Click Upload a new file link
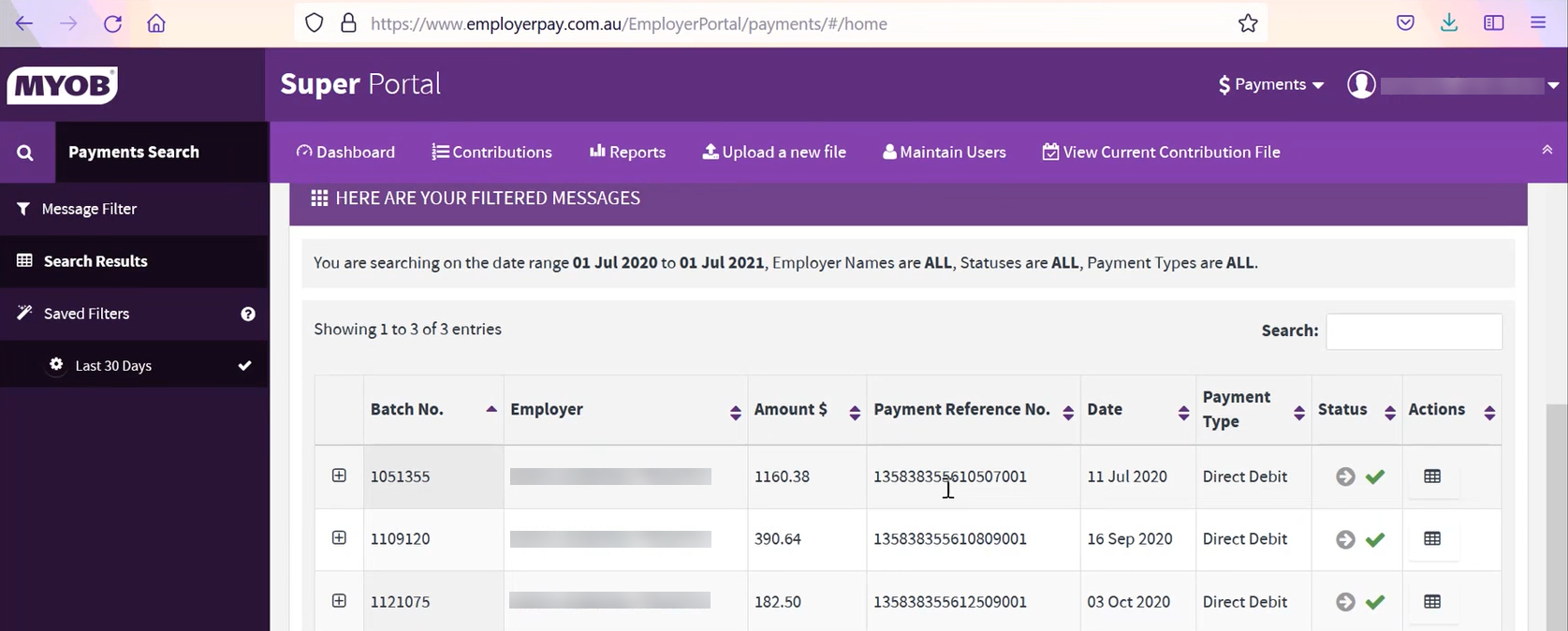 click(774, 152)
